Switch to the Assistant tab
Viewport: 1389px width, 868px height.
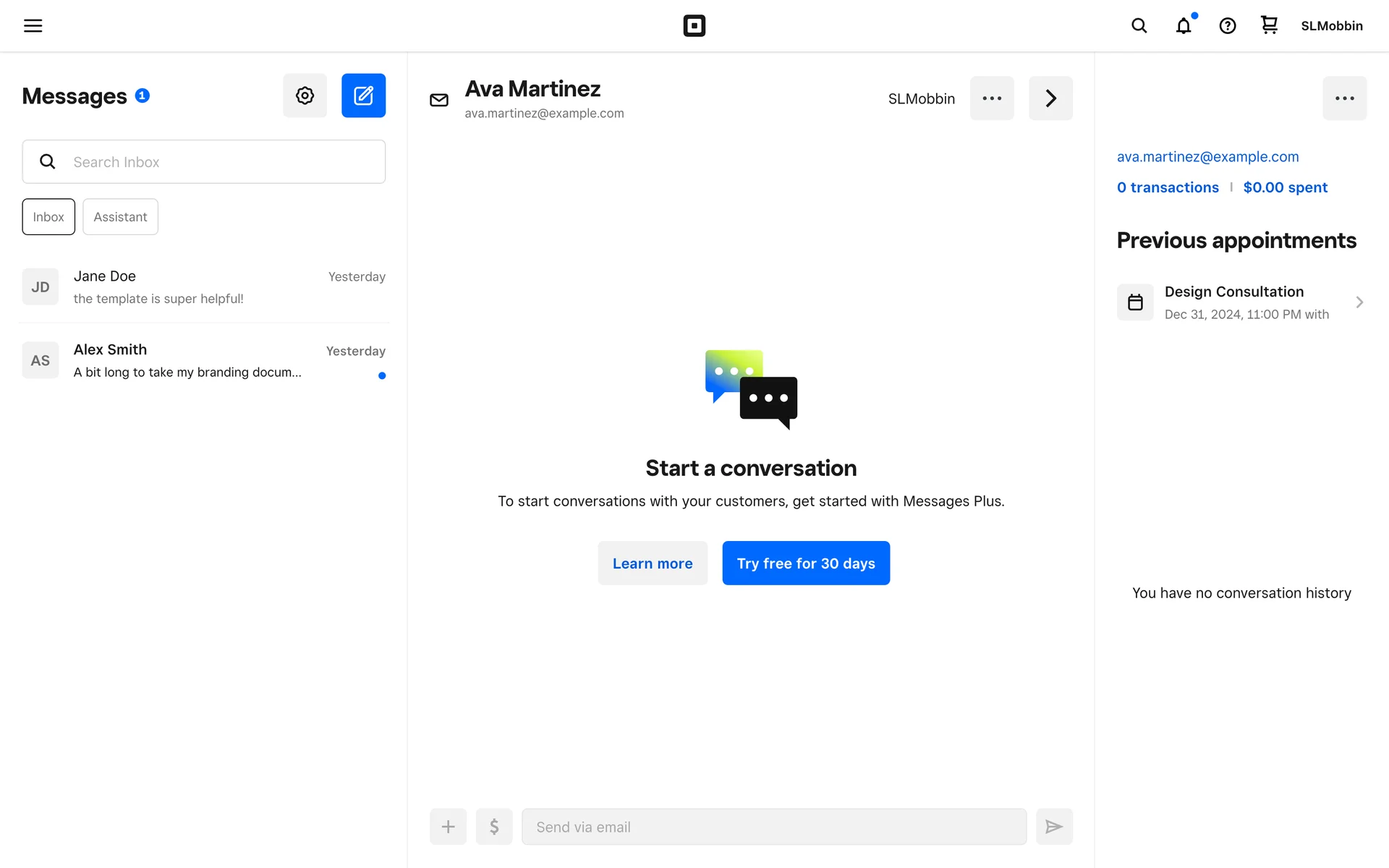[x=120, y=217]
